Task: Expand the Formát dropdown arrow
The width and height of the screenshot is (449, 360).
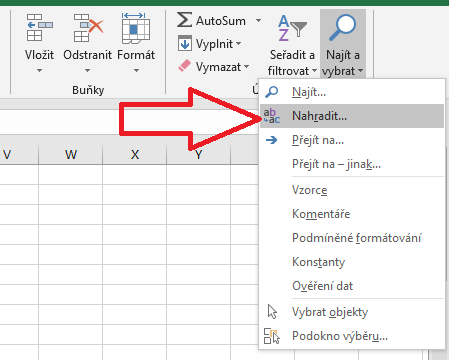Action: (x=136, y=71)
